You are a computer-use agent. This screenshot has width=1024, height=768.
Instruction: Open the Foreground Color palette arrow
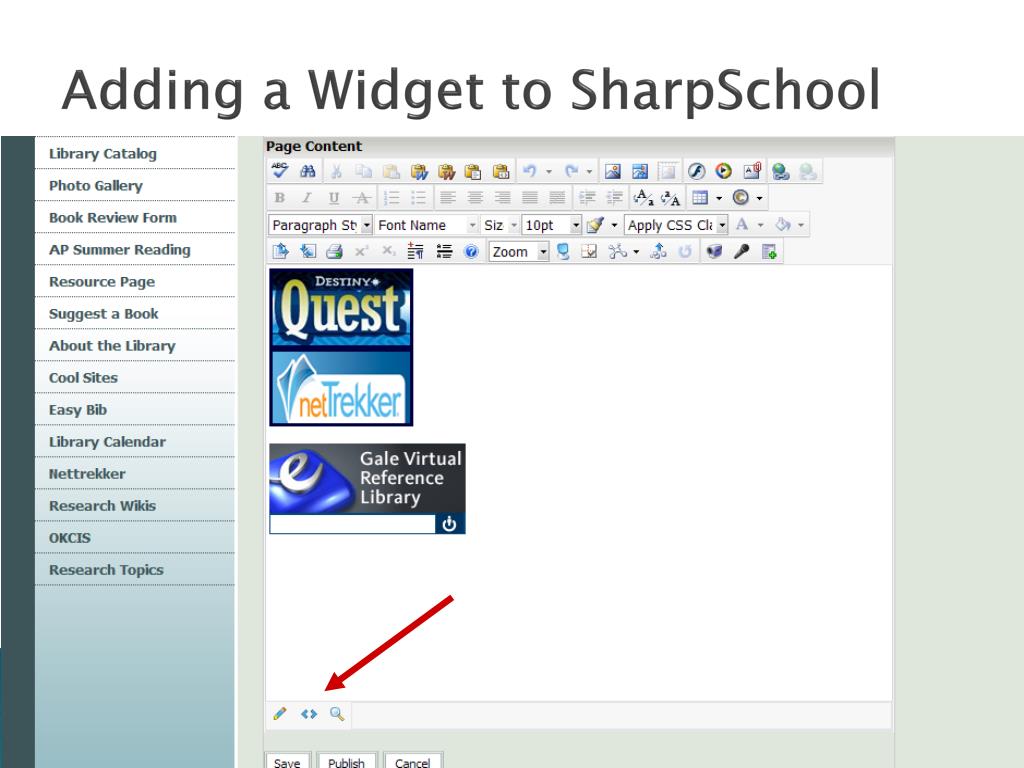(x=761, y=225)
